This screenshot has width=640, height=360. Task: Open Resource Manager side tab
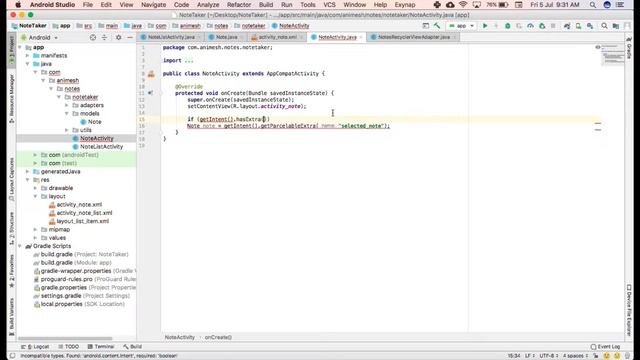[11, 98]
